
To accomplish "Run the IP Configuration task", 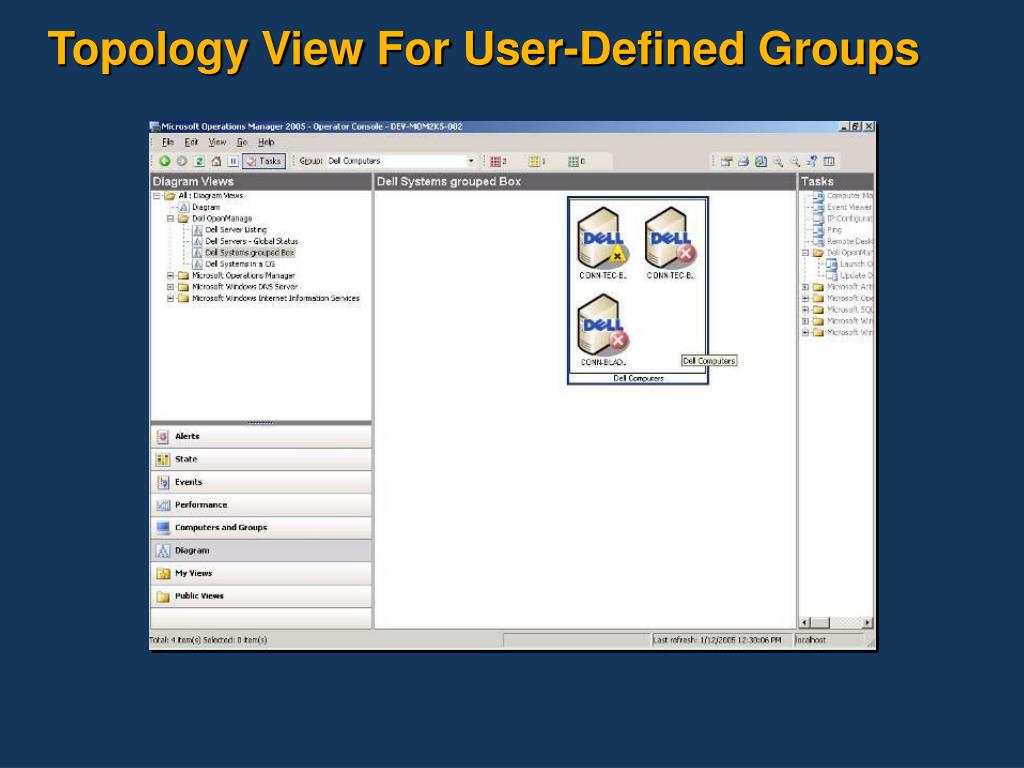I will pos(849,219).
